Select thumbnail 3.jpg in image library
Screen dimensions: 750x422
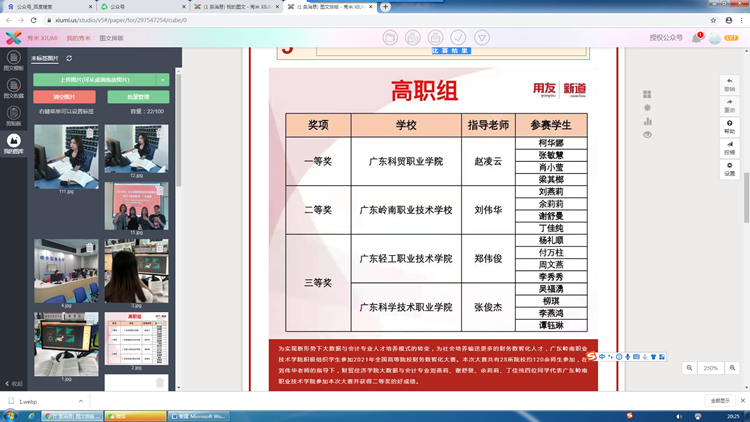[136, 271]
